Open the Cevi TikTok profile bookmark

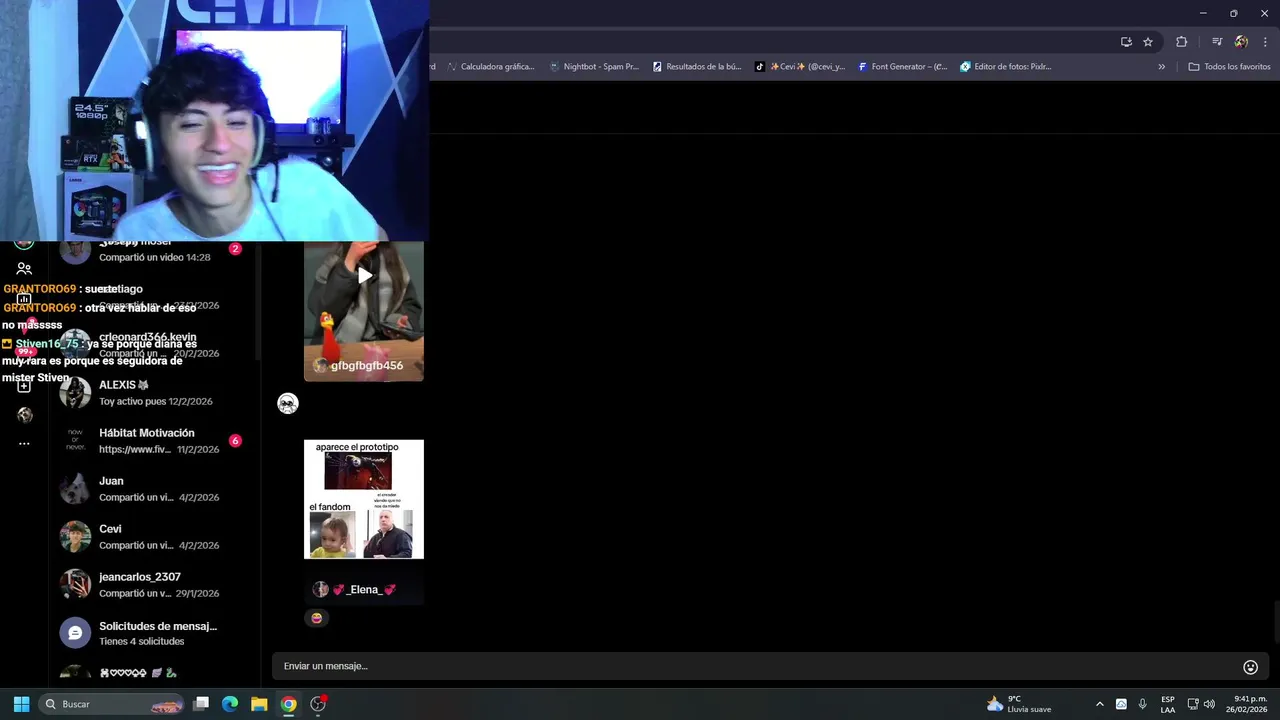point(800,67)
